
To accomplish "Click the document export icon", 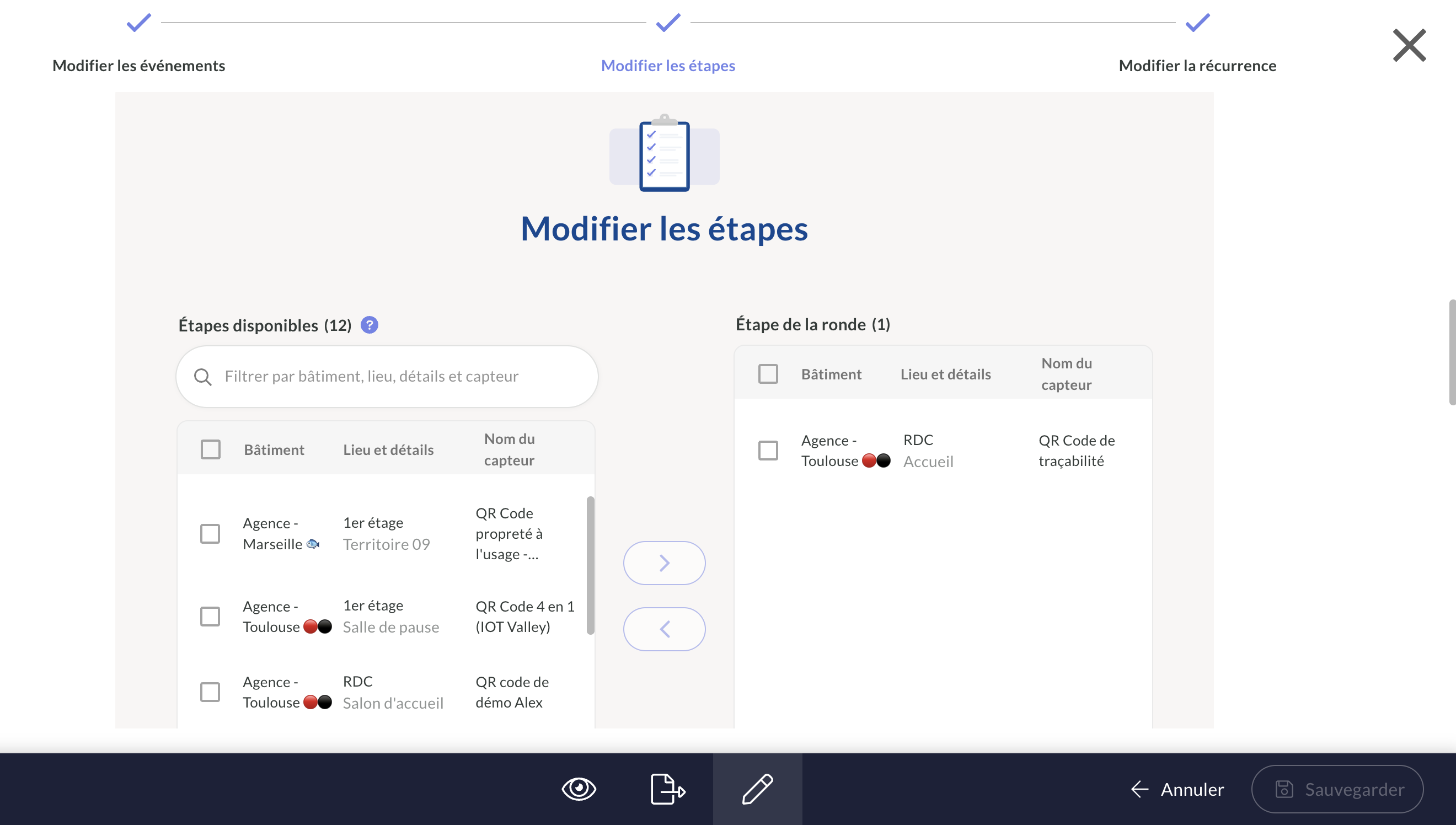I will click(667, 789).
